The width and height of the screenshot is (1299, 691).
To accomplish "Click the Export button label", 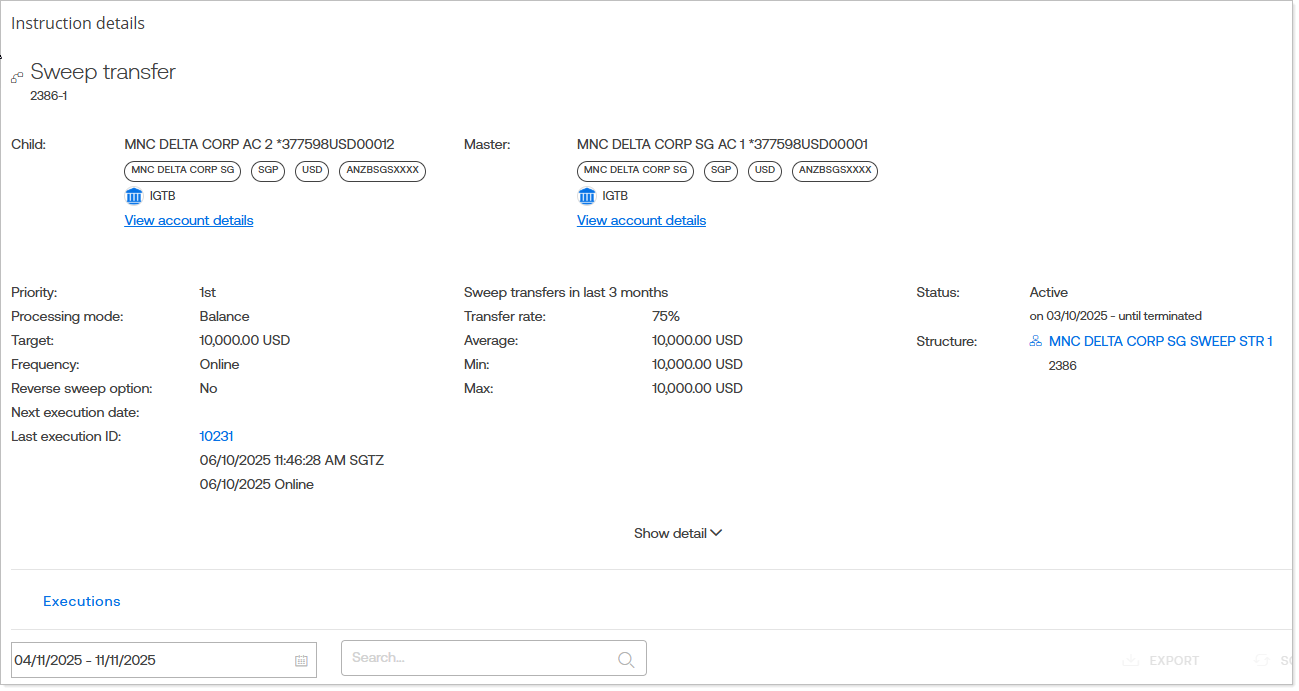I will point(1174,661).
